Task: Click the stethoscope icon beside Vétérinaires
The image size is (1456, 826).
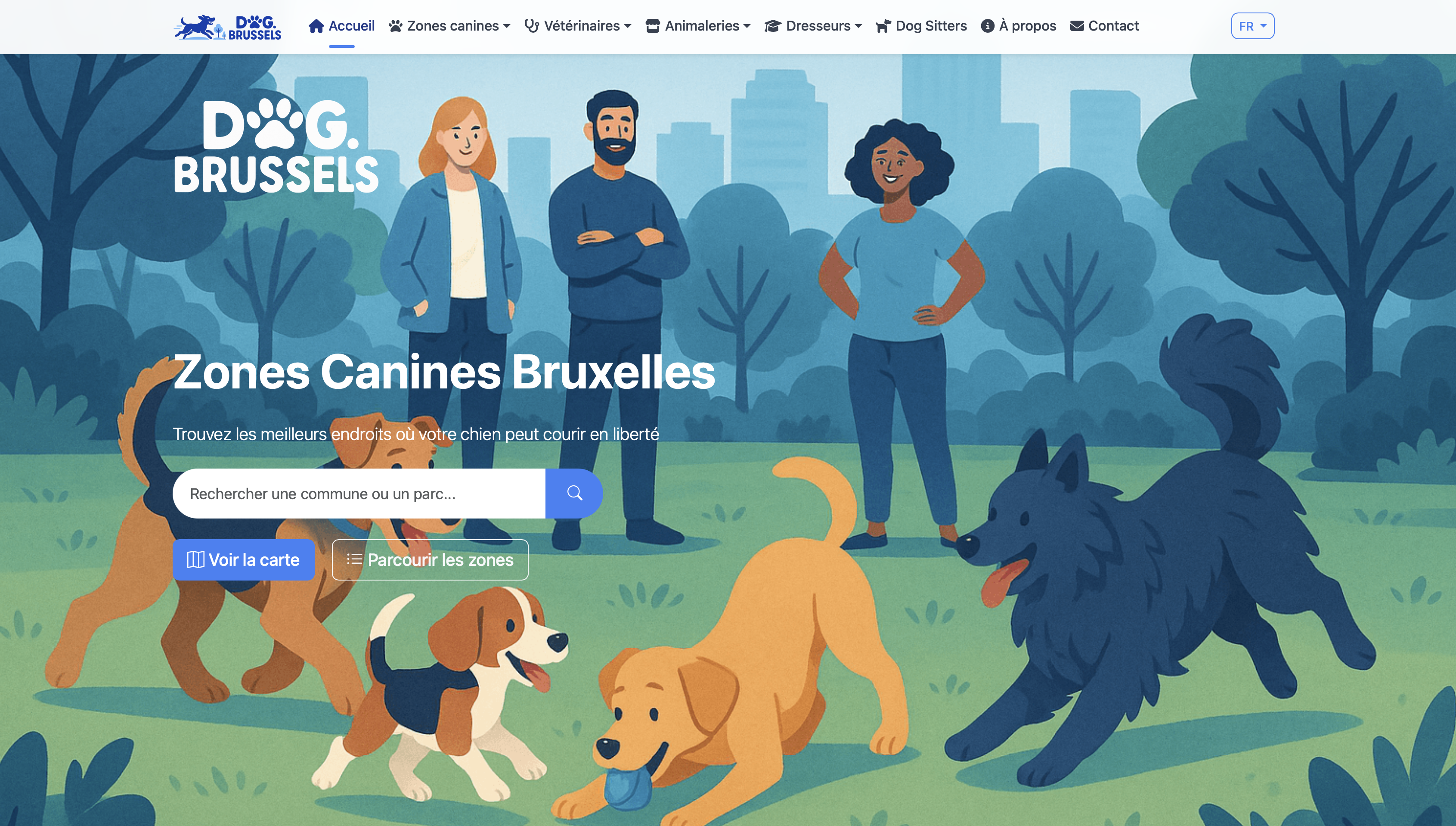Action: click(531, 26)
